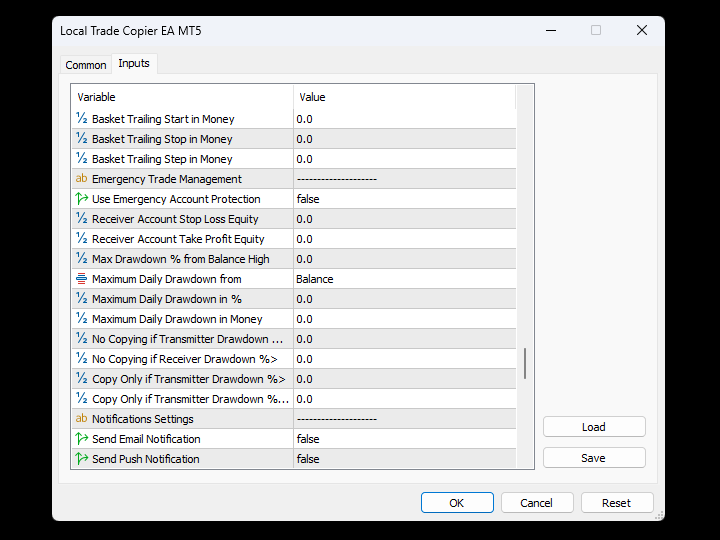Click the Value column header
The height and width of the screenshot is (540, 720).
405,97
